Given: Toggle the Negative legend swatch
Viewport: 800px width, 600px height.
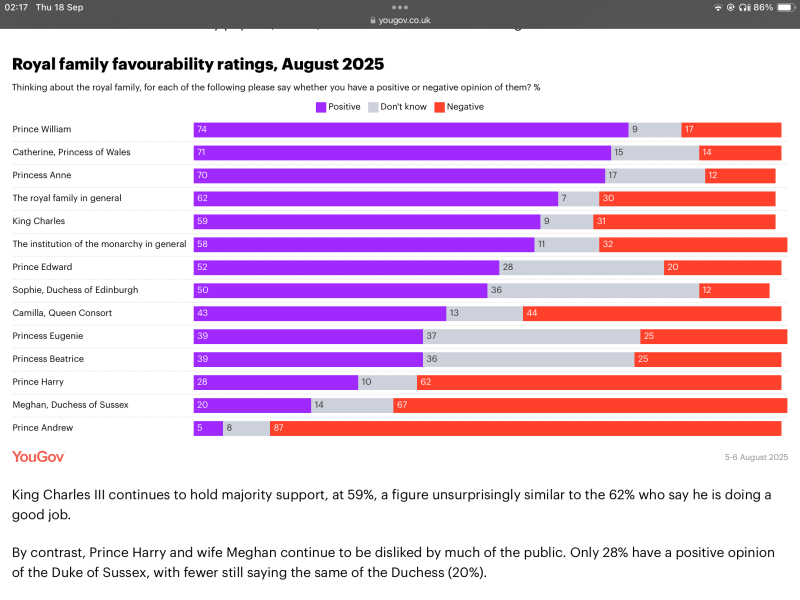Looking at the screenshot, I should [438, 106].
